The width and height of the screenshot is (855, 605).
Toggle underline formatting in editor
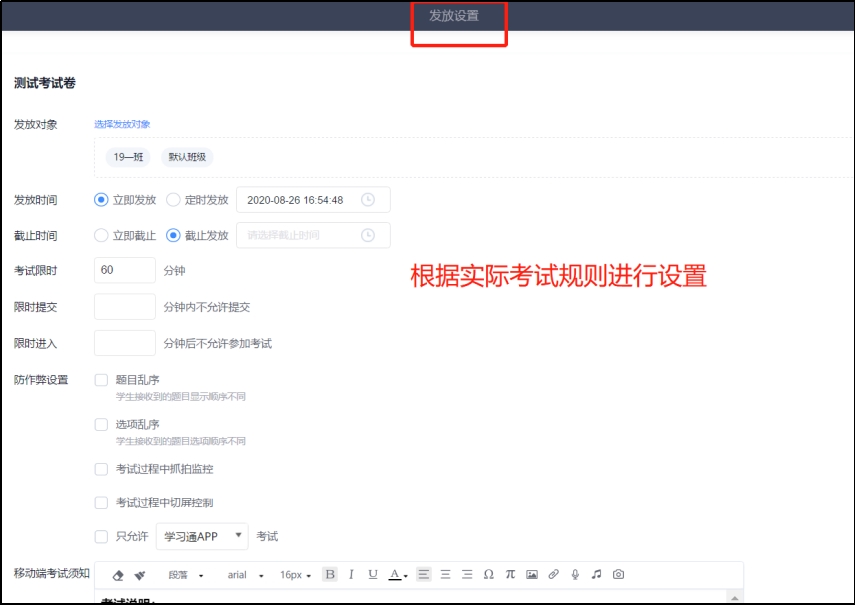pos(373,574)
